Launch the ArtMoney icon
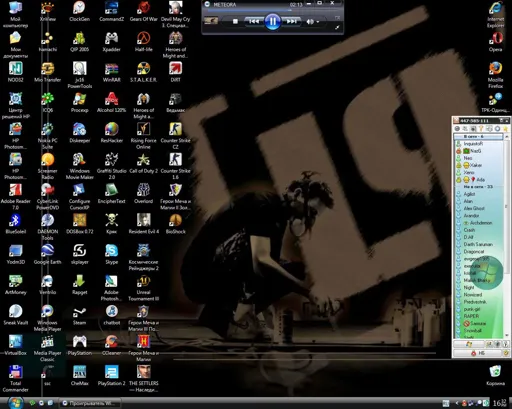This screenshot has width=512, height=409. tap(15, 285)
